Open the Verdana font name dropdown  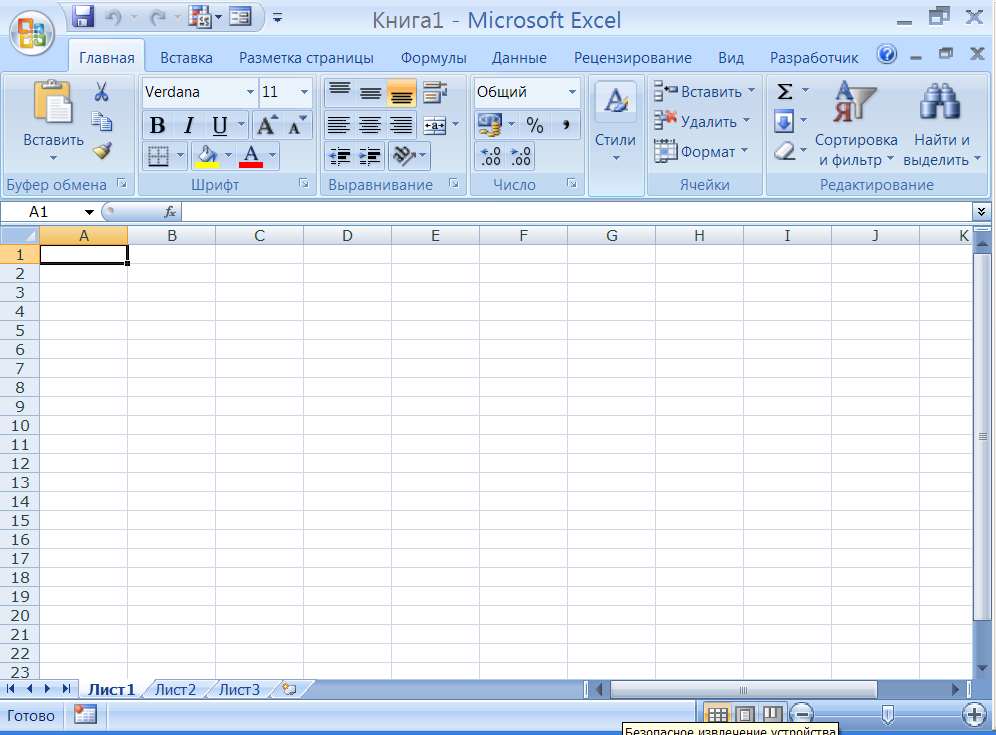click(x=250, y=92)
